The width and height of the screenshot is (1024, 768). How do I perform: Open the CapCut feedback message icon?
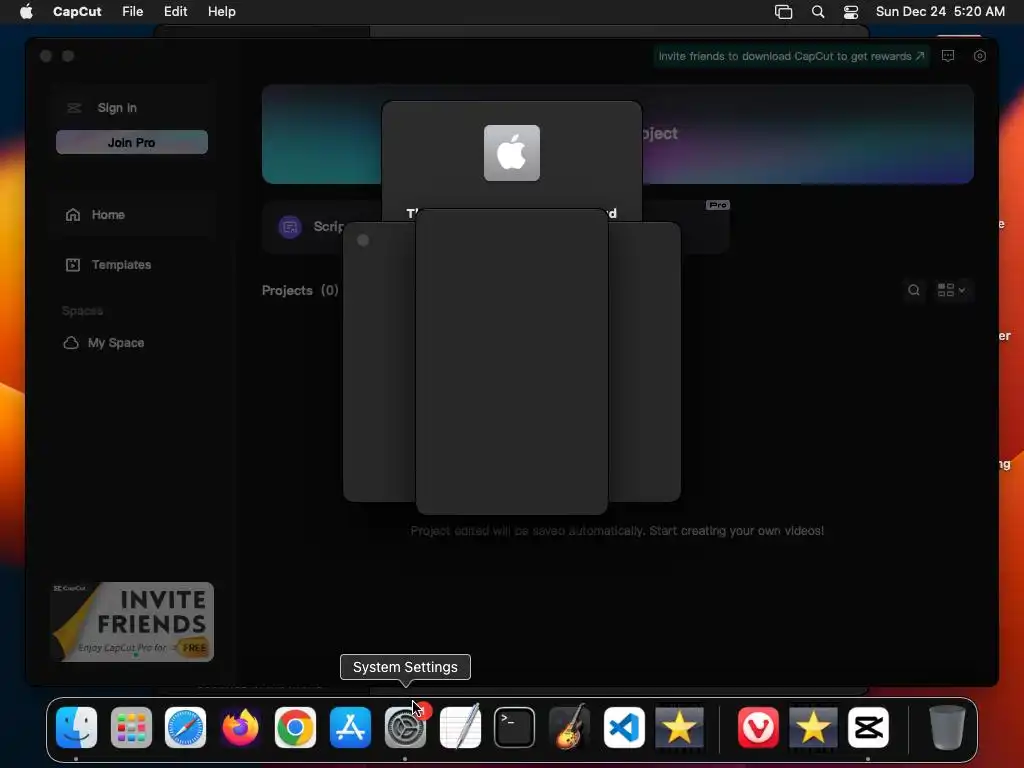click(948, 56)
